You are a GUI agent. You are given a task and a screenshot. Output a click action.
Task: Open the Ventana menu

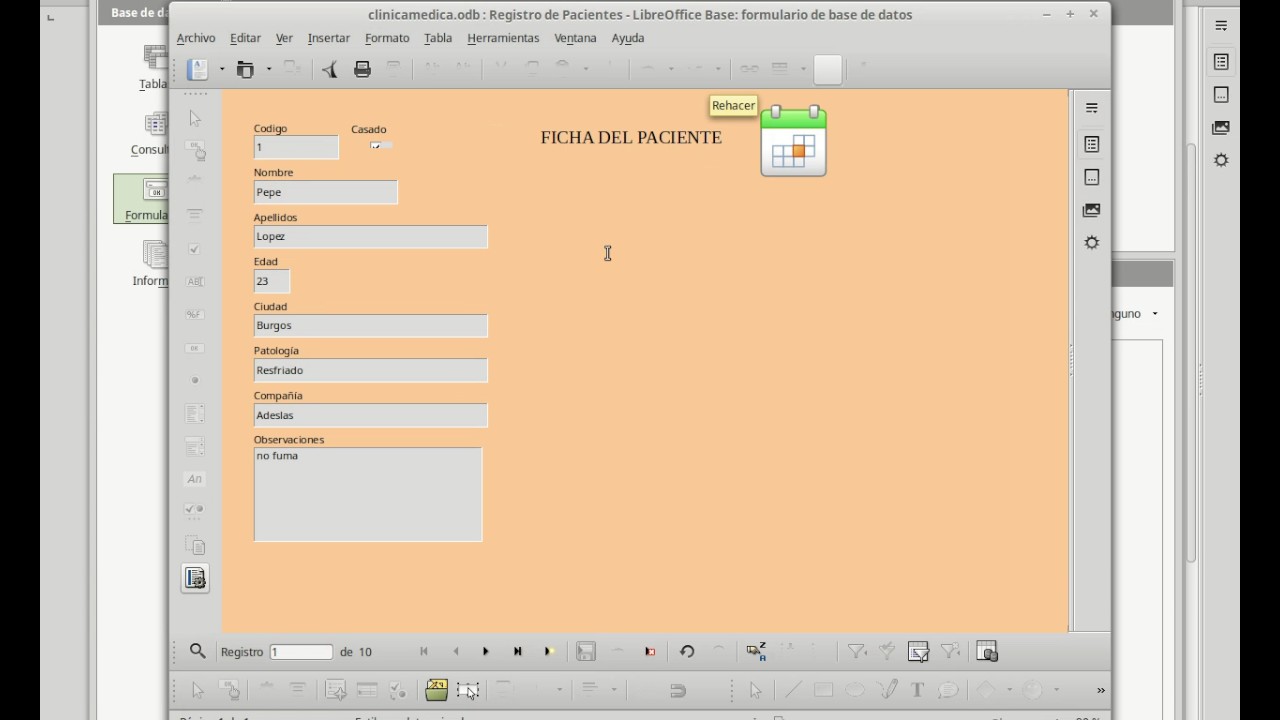[x=575, y=38]
